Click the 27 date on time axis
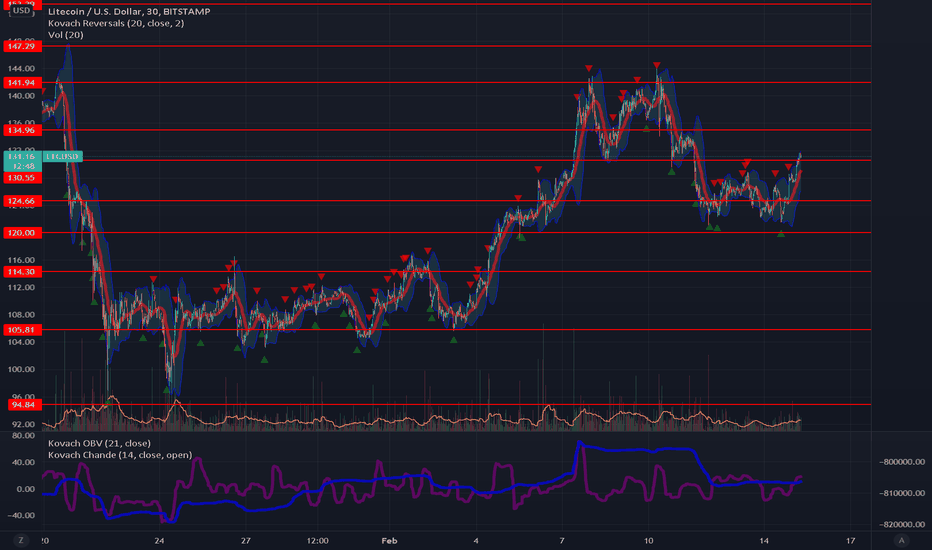 pos(245,540)
